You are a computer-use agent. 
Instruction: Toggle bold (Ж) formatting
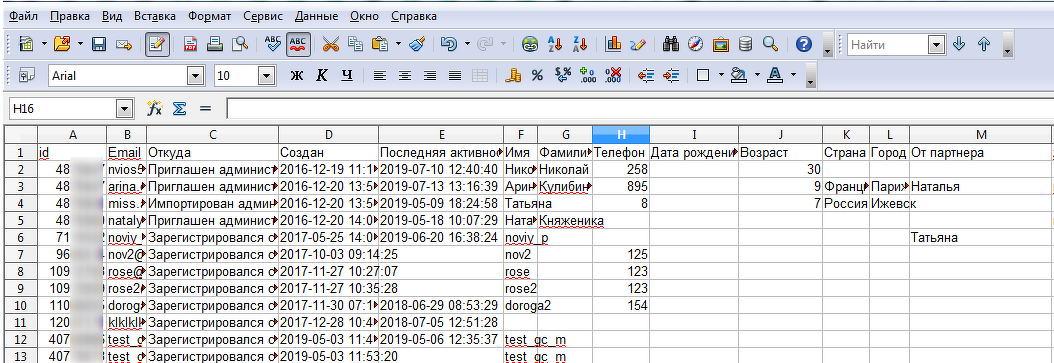coord(297,75)
